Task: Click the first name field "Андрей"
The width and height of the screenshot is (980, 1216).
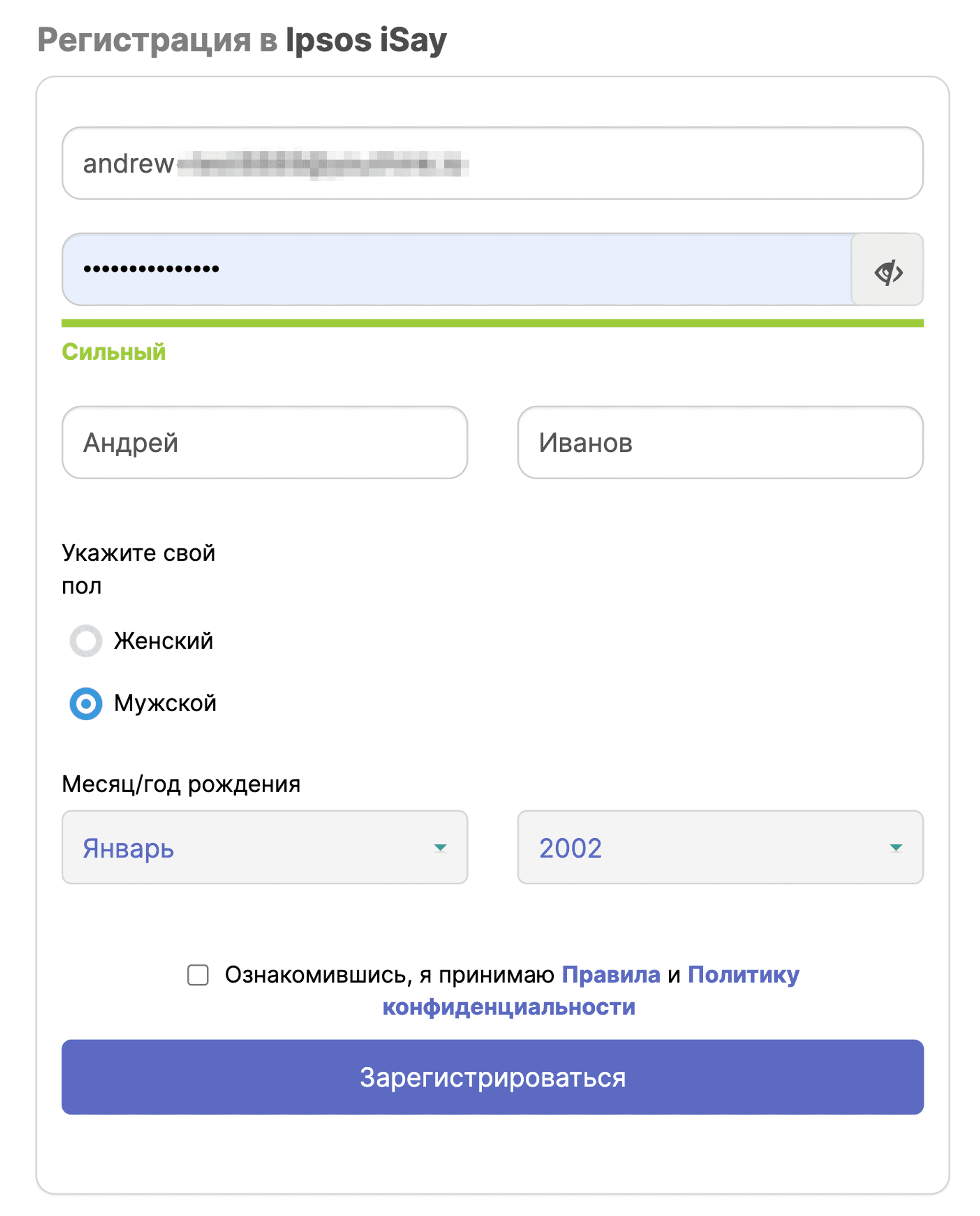Action: point(264,443)
